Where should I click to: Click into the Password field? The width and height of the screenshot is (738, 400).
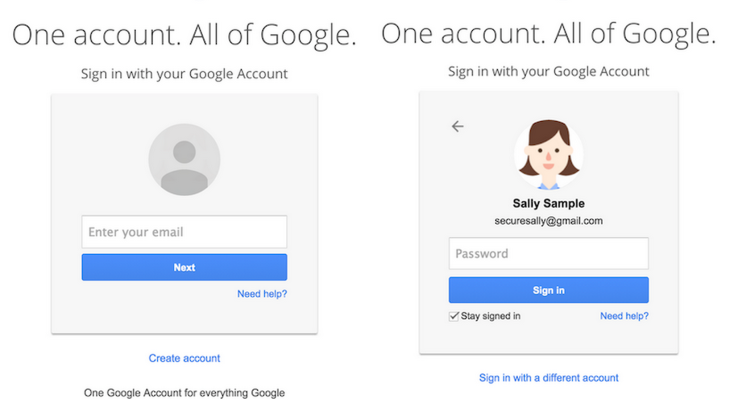(x=548, y=254)
